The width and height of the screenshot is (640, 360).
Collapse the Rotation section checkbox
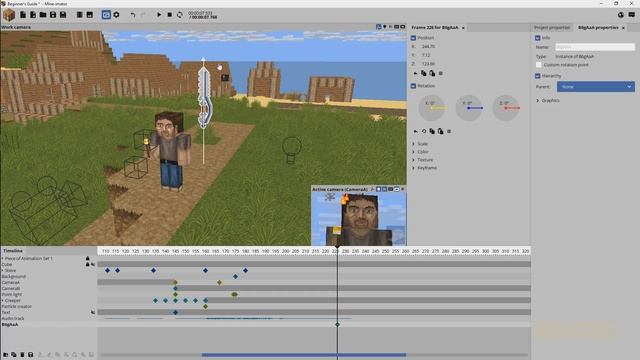[x=413, y=86]
